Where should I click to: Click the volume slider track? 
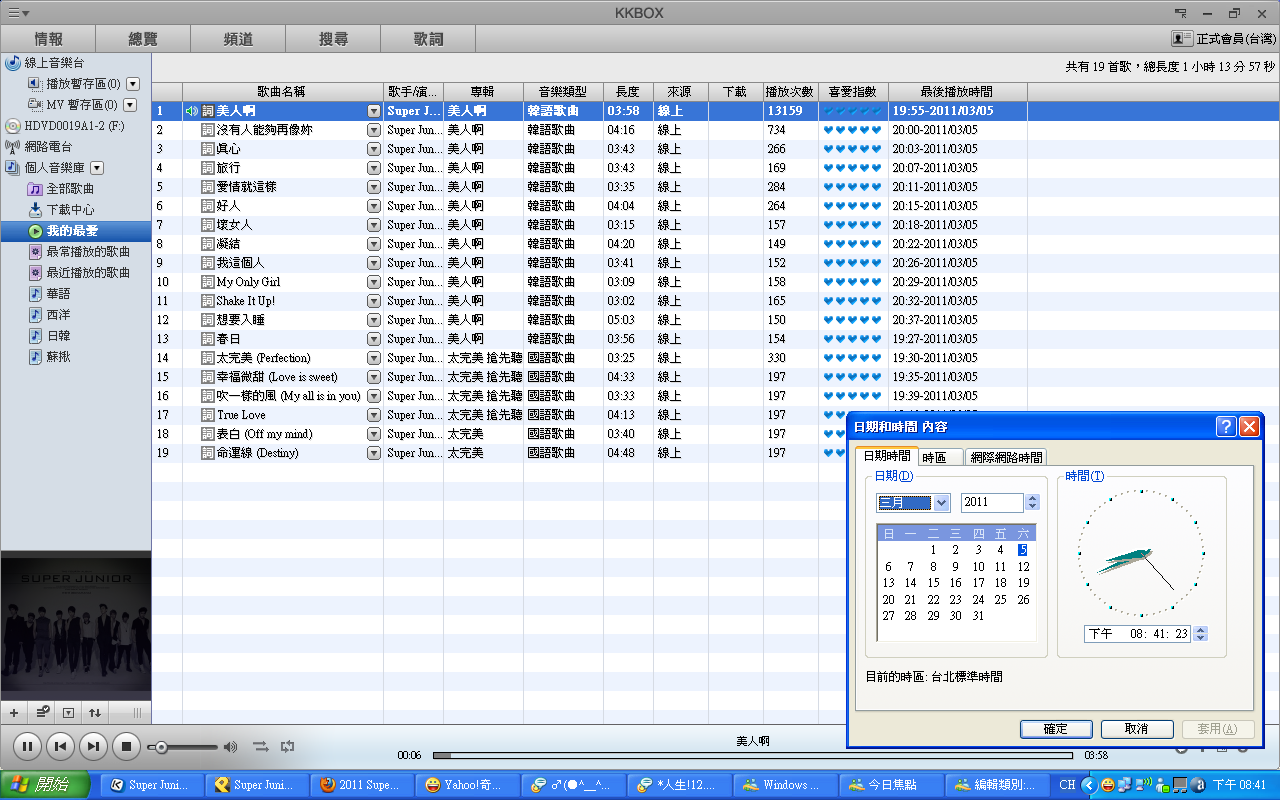[x=190, y=747]
